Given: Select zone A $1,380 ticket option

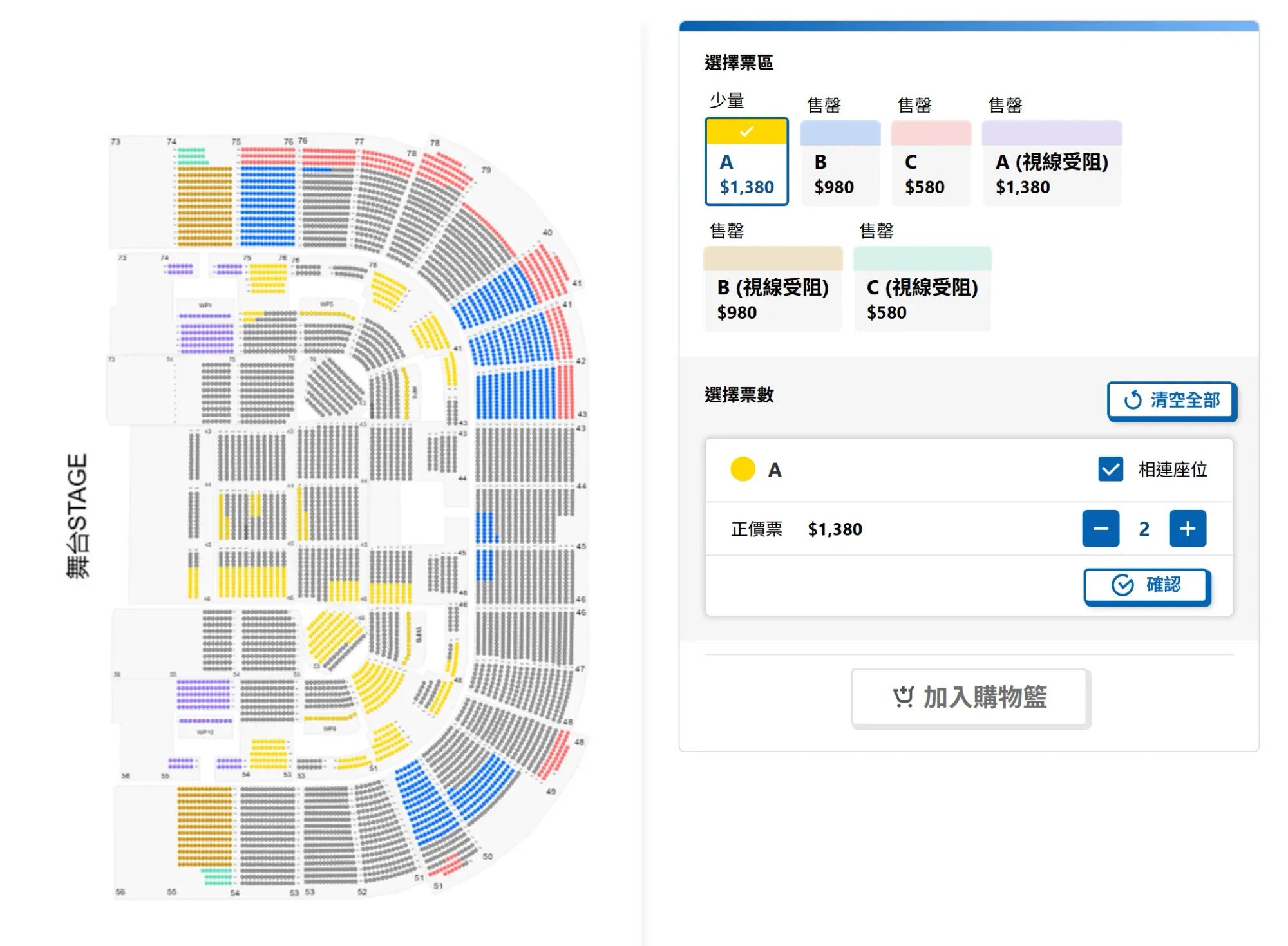Looking at the screenshot, I should [746, 174].
